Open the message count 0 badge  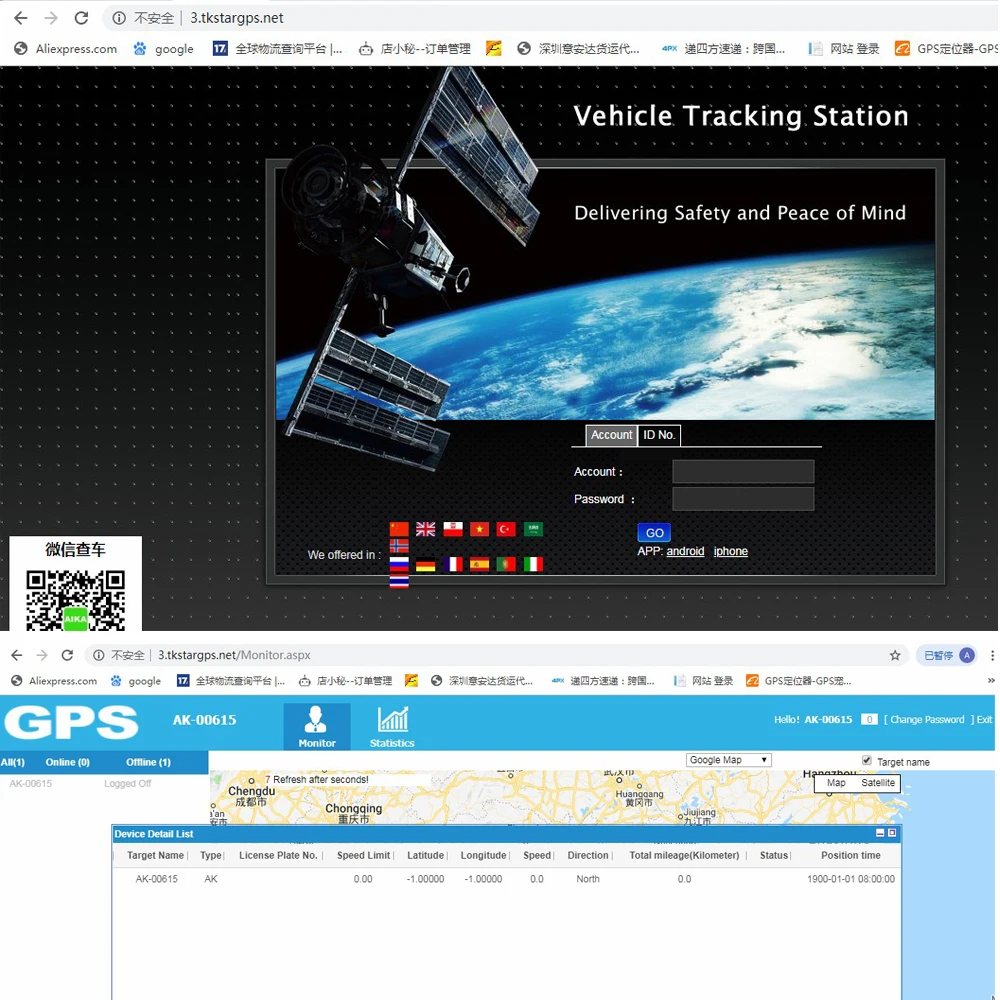869,719
